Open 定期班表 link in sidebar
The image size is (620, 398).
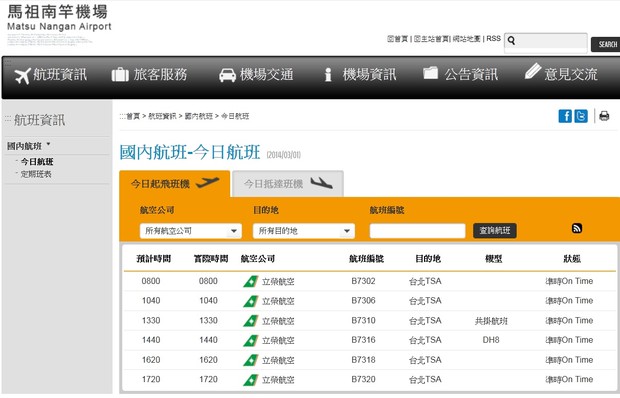coord(36,174)
